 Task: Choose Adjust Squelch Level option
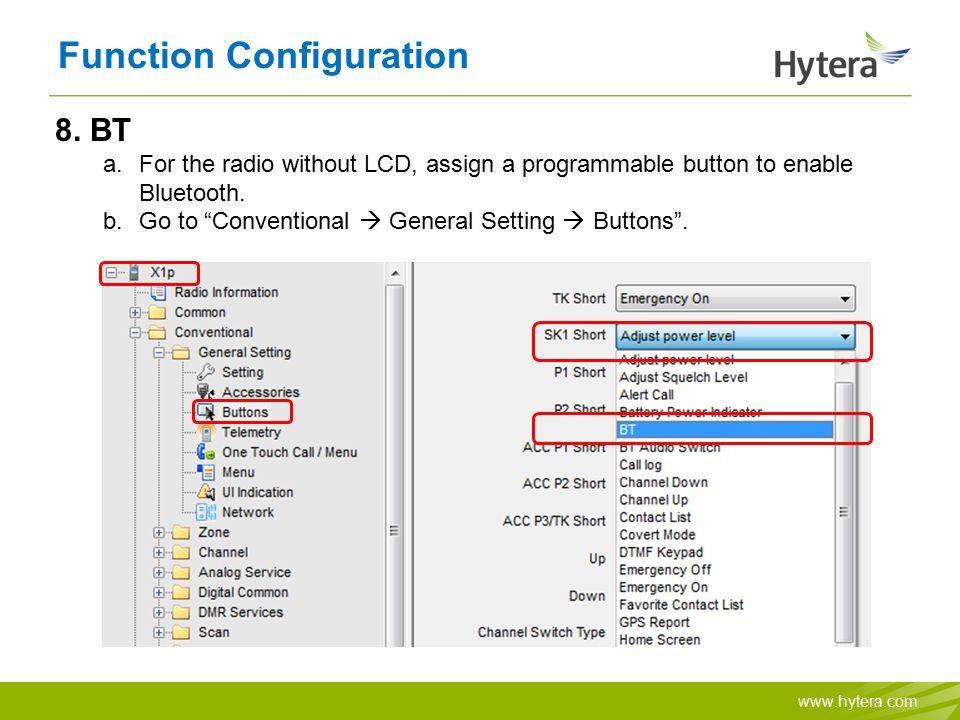click(x=683, y=377)
